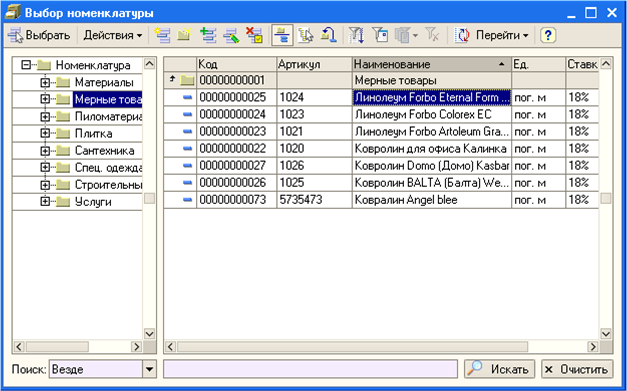Select the Услуги tree folder
627x391 pixels.
pyautogui.click(x=93, y=202)
